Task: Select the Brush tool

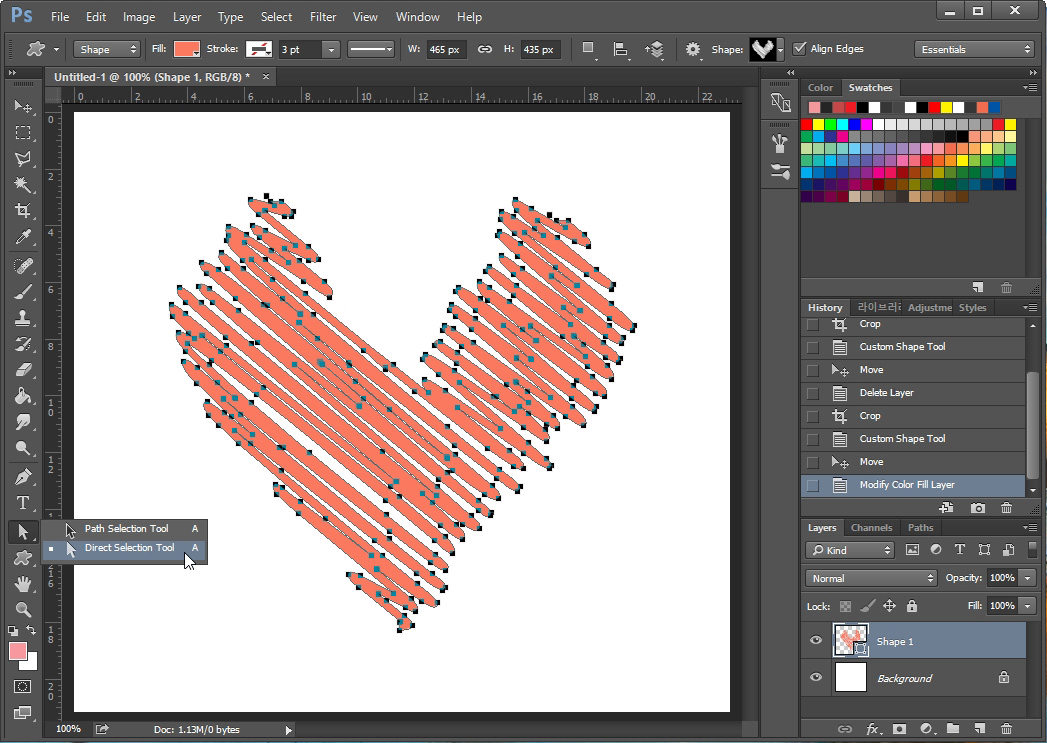Action: 23,292
